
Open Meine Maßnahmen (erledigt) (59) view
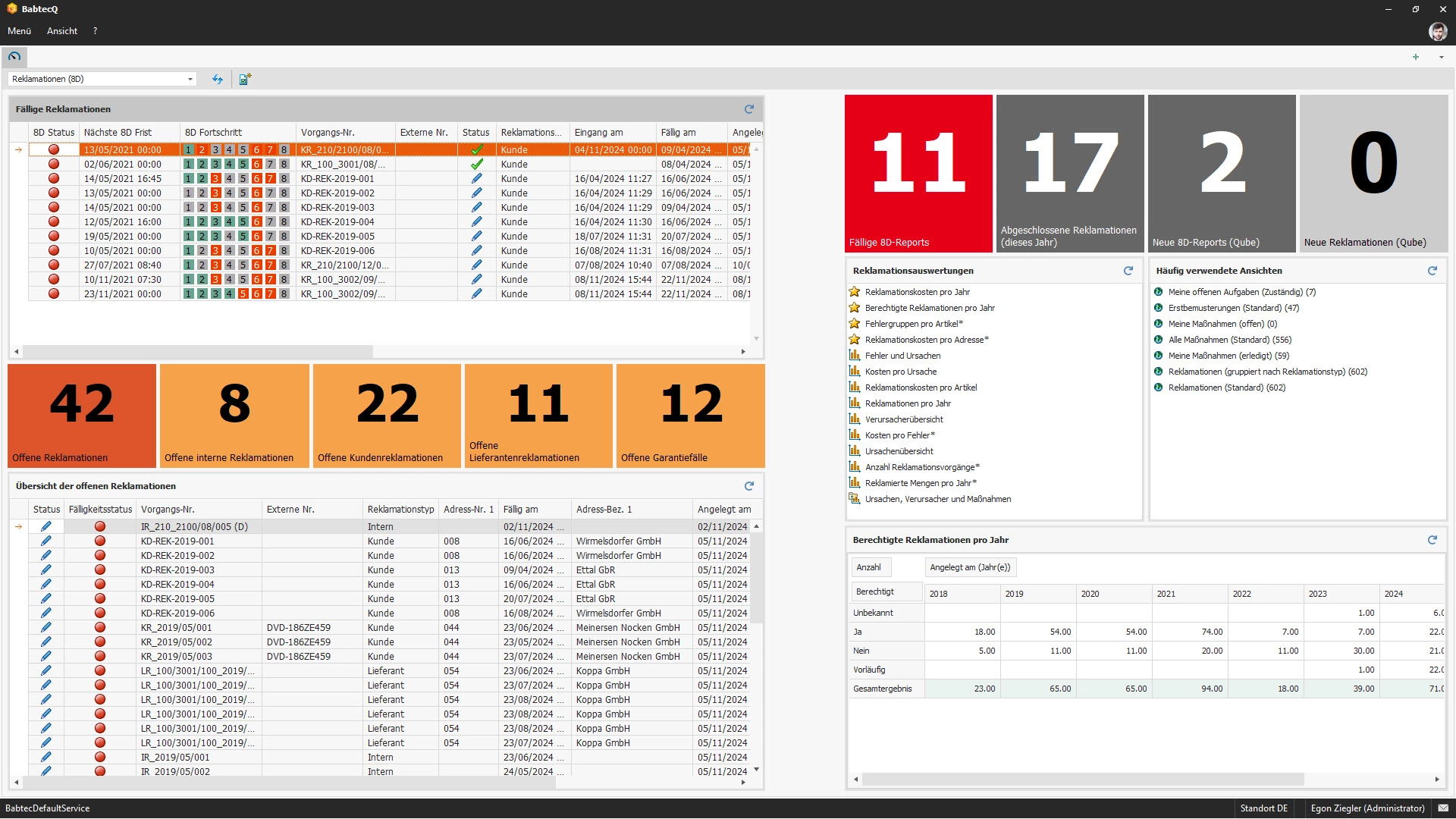(x=1228, y=356)
